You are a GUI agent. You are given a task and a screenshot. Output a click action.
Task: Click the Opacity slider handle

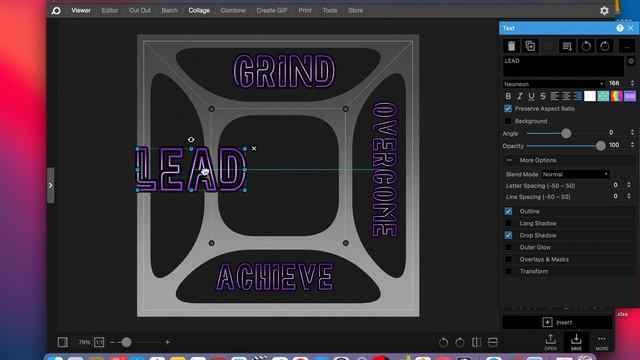(x=600, y=146)
